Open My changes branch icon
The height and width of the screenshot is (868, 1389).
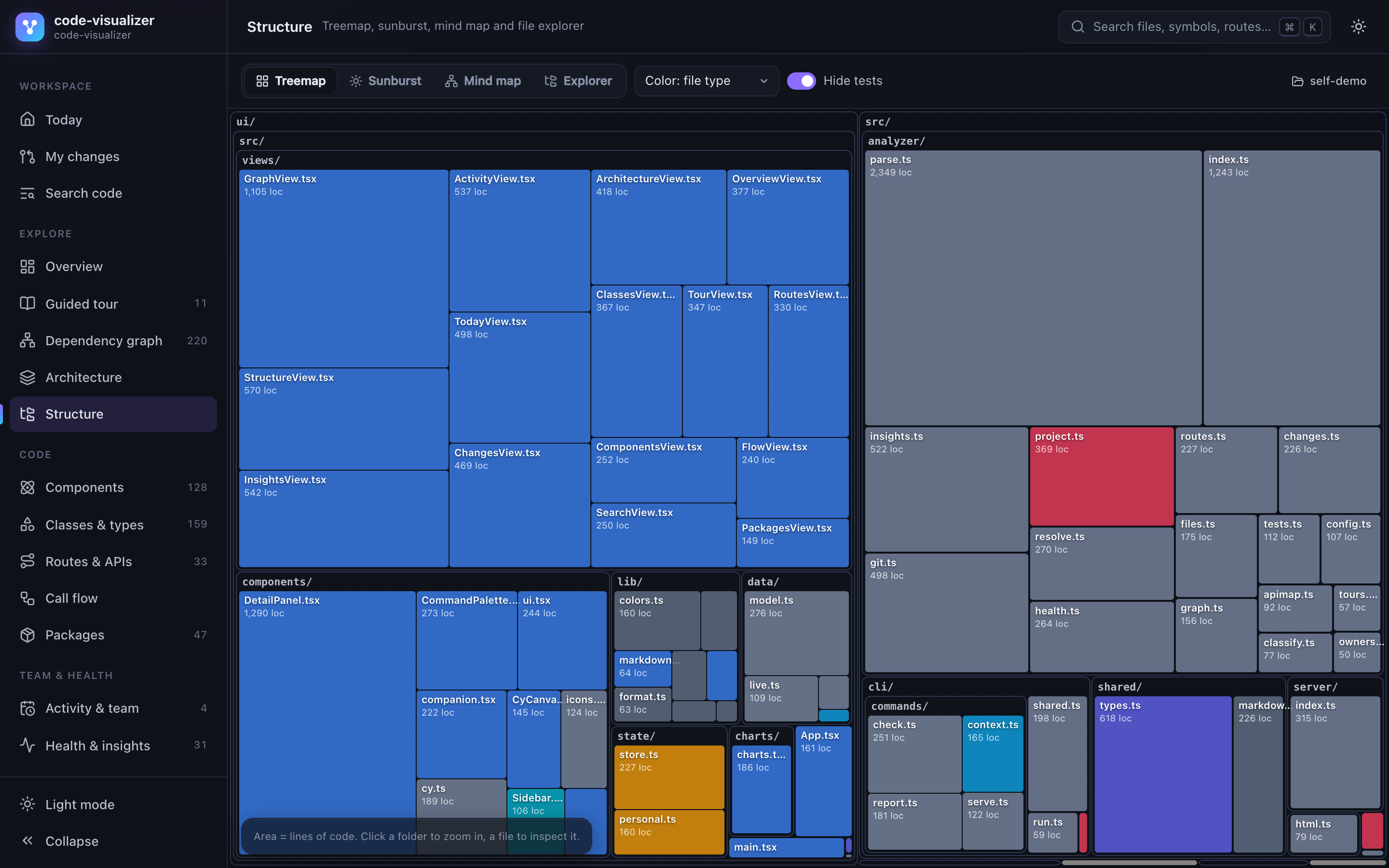[27, 156]
